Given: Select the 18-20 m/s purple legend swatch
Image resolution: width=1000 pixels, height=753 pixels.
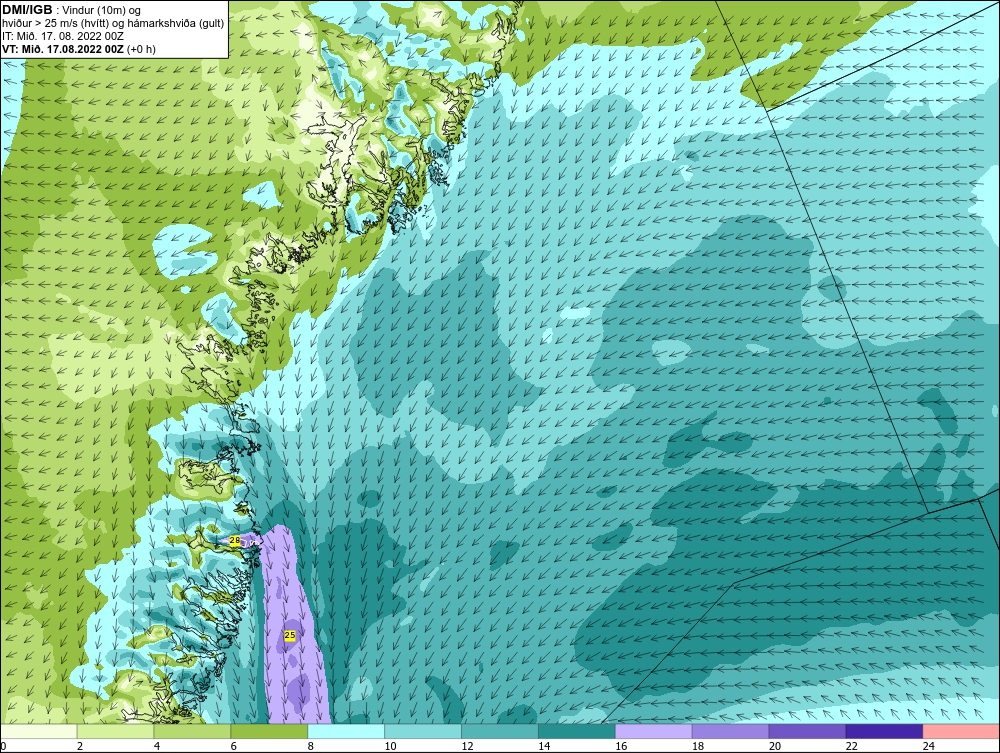Looking at the screenshot, I should coord(730,731).
